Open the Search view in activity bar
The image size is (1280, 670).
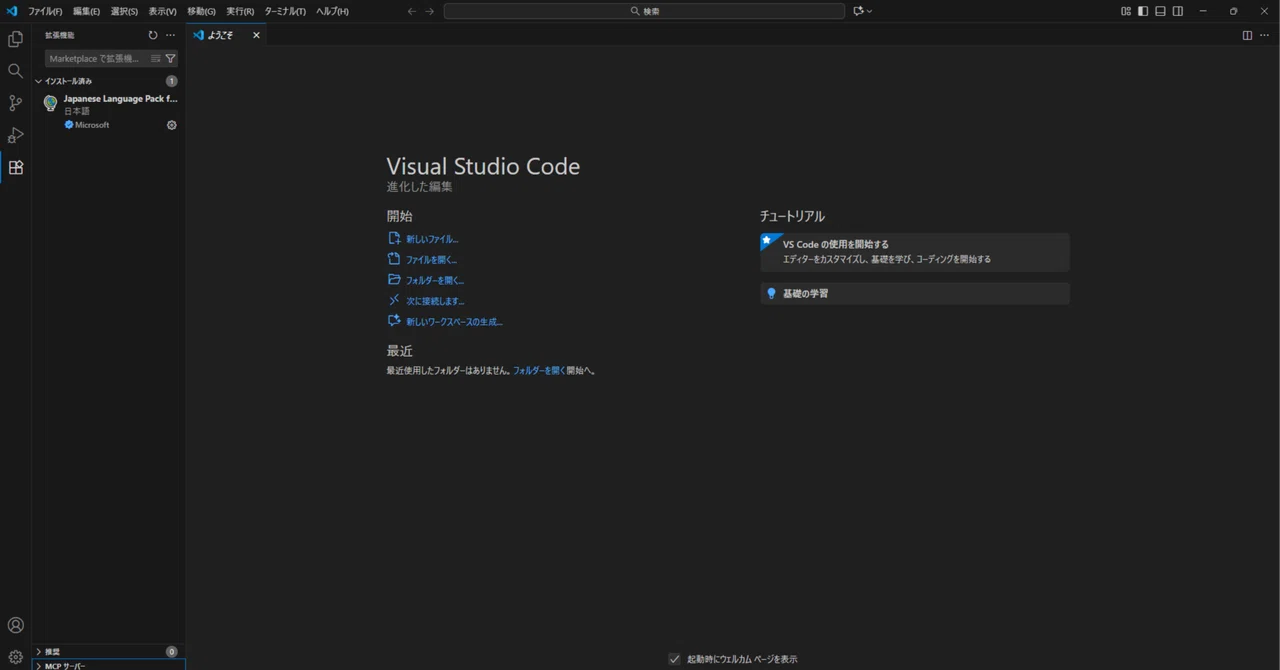point(15,71)
